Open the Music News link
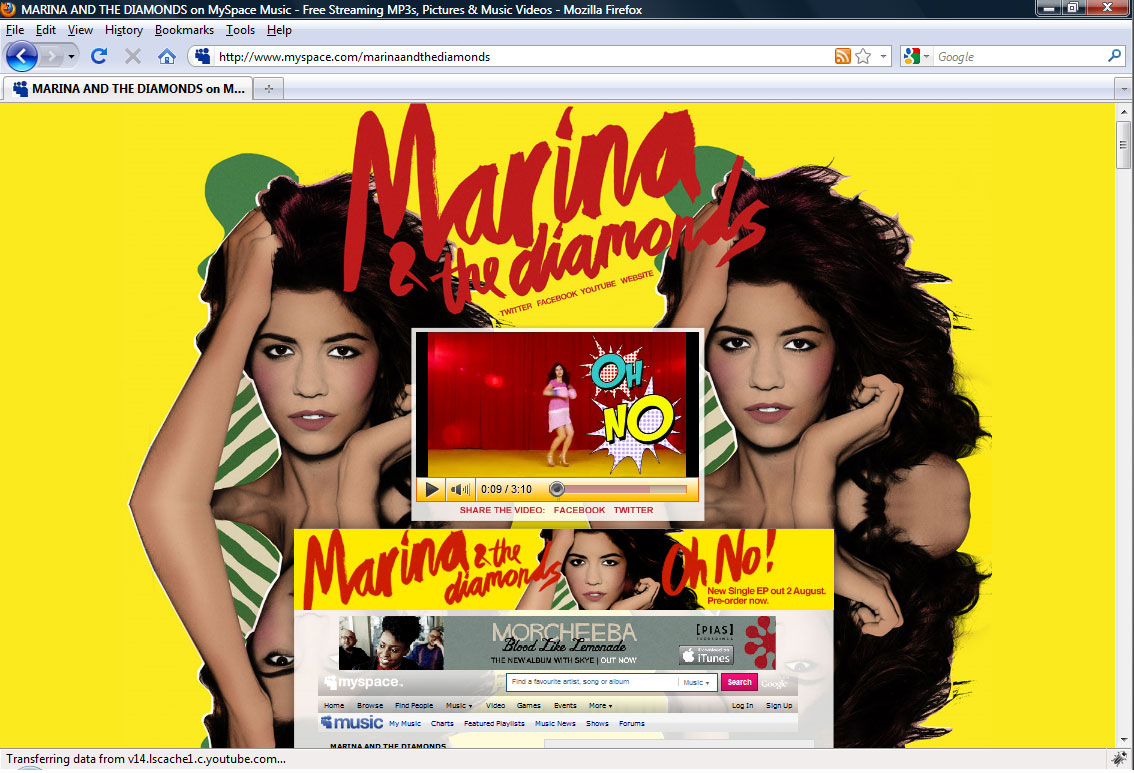 [555, 723]
